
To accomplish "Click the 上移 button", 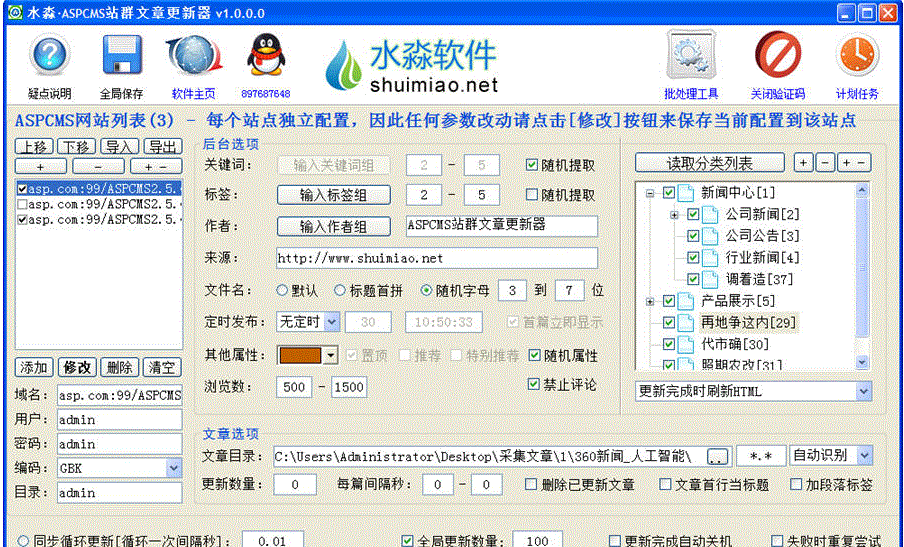I will 34,146.
